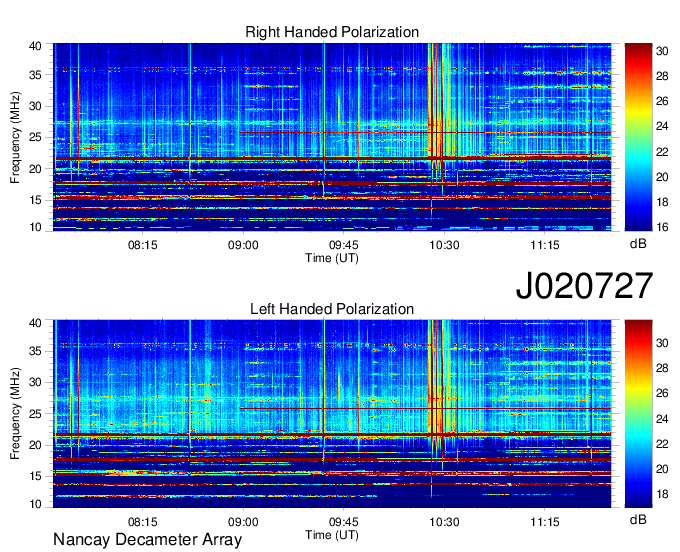This screenshot has height=552, width=680.
Task: Click the 10:30 tick of the bottom plot
Action: [445, 522]
